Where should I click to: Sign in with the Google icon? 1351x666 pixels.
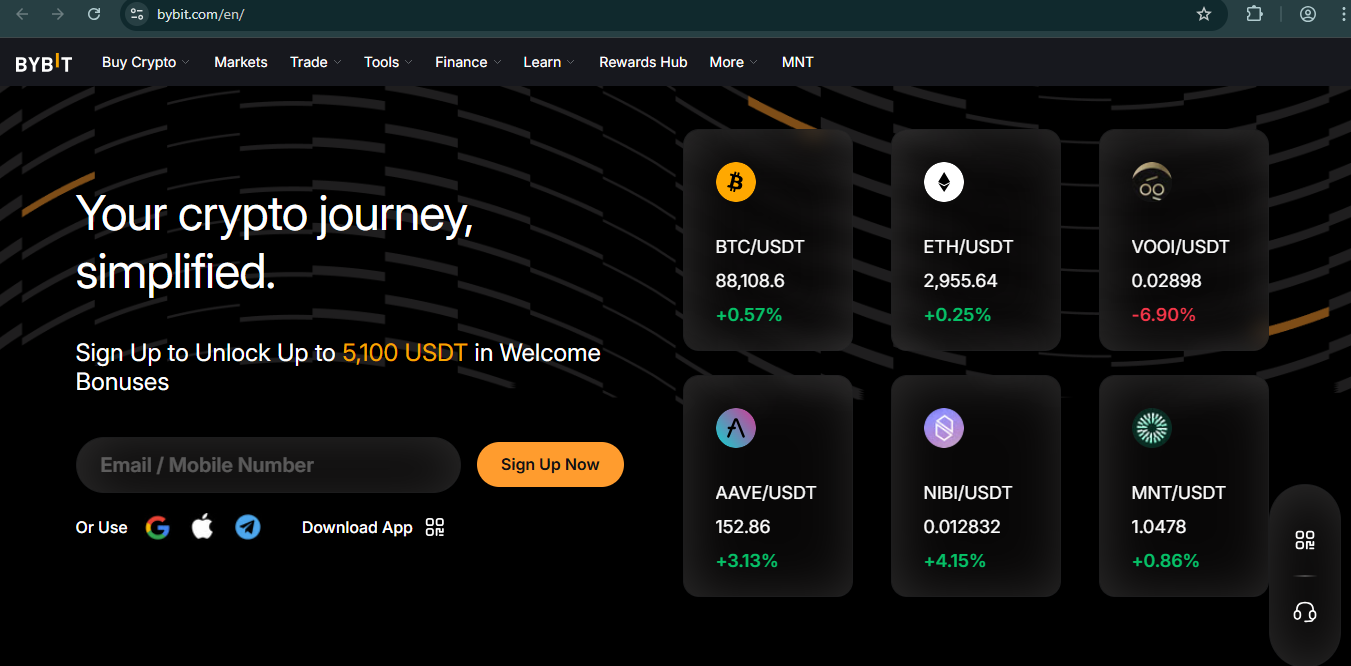pyautogui.click(x=157, y=527)
